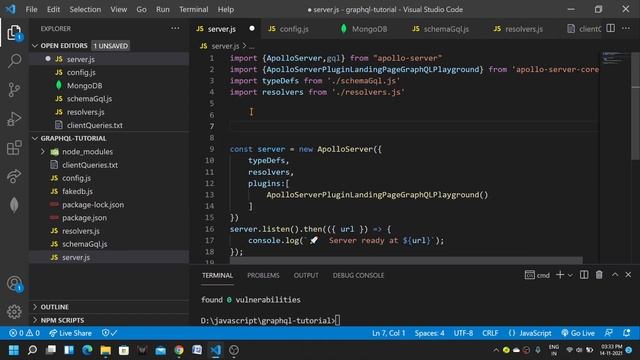Create a new terminal with plus icon
This screenshot has height=360, width=640.
tap(560, 275)
